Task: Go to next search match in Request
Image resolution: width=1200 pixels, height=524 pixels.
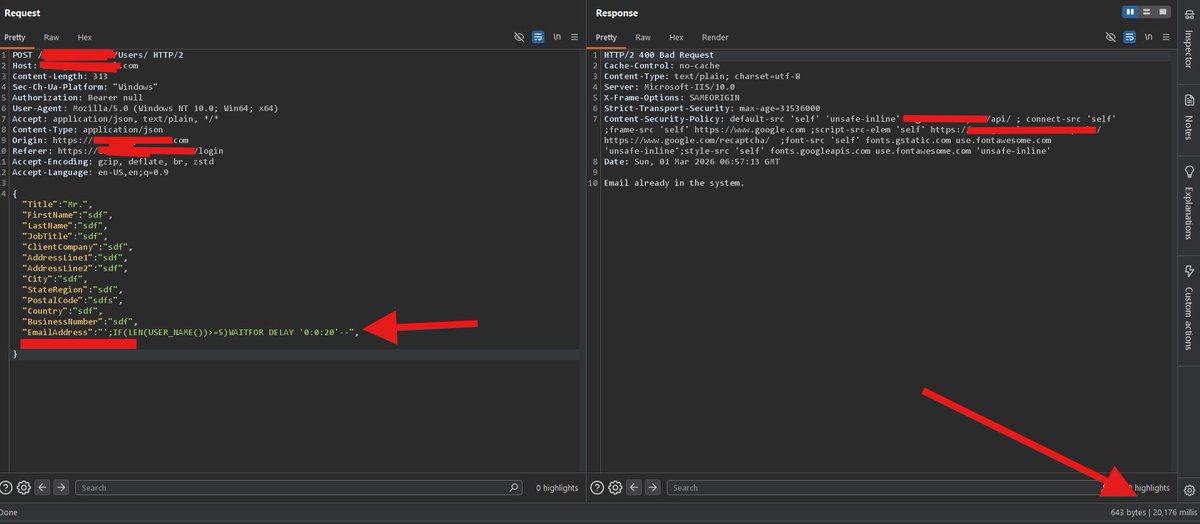Action: point(61,488)
